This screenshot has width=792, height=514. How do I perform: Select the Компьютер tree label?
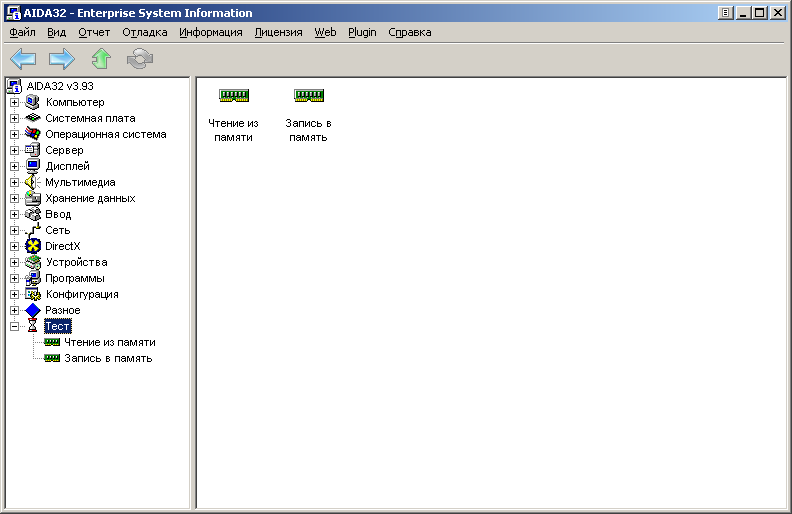[75, 102]
